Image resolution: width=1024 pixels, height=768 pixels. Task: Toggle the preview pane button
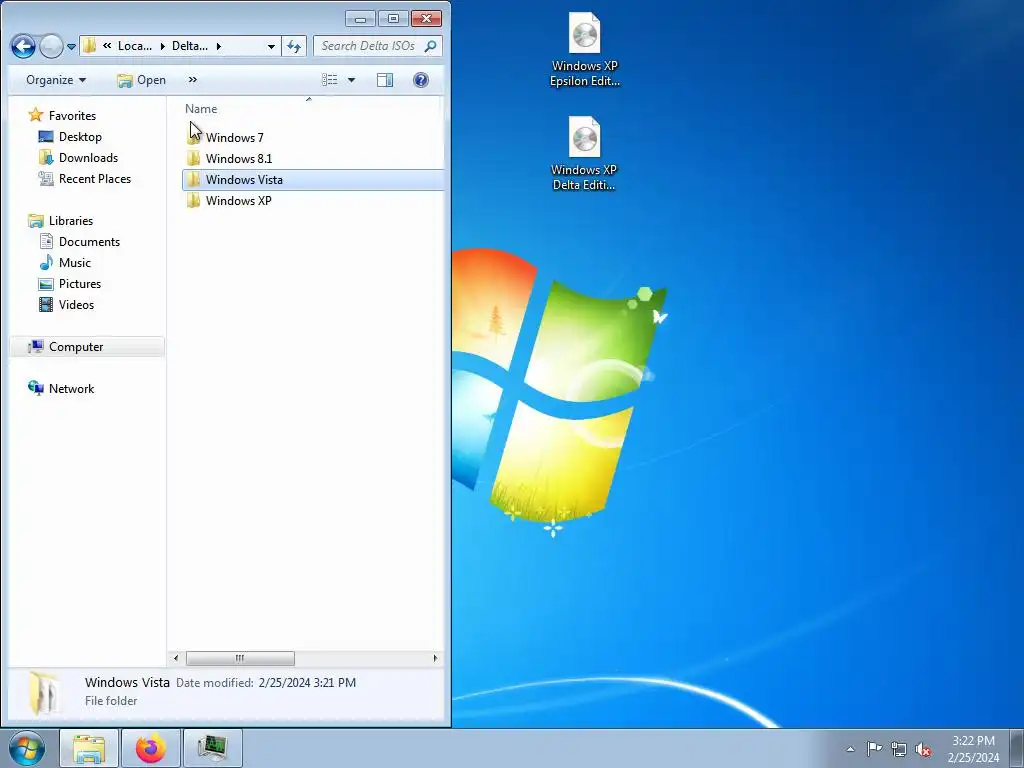[x=385, y=80]
